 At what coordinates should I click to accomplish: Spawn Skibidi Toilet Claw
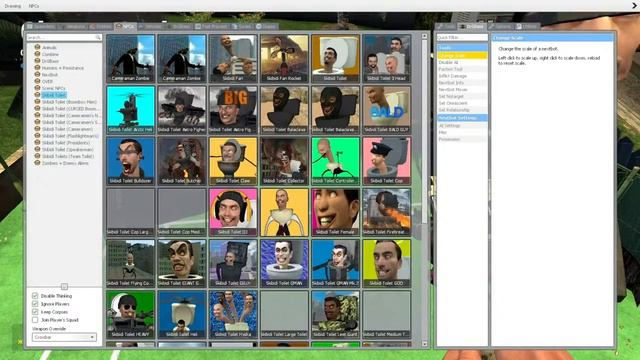pyautogui.click(x=233, y=161)
